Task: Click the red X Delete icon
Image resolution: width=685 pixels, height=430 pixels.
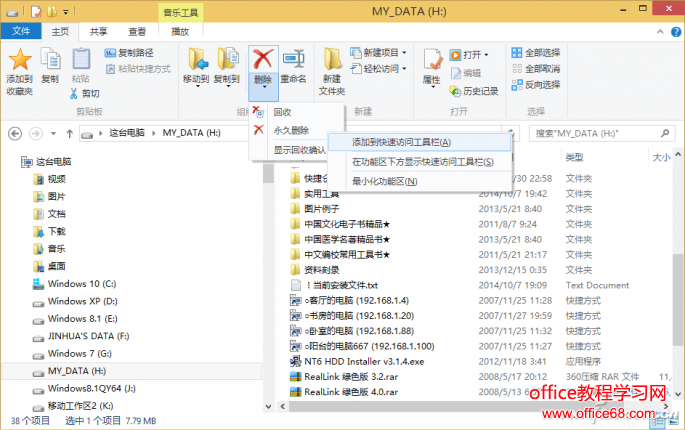Action: pos(263,59)
